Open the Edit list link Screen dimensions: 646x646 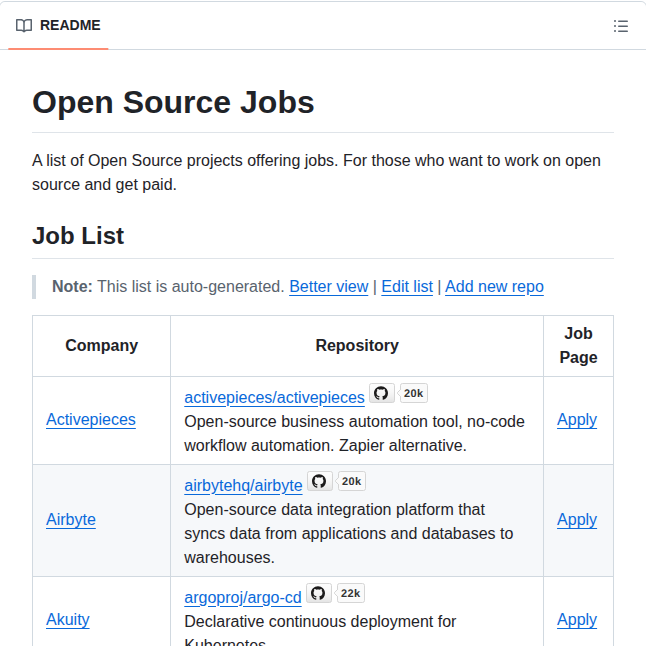[x=407, y=286]
